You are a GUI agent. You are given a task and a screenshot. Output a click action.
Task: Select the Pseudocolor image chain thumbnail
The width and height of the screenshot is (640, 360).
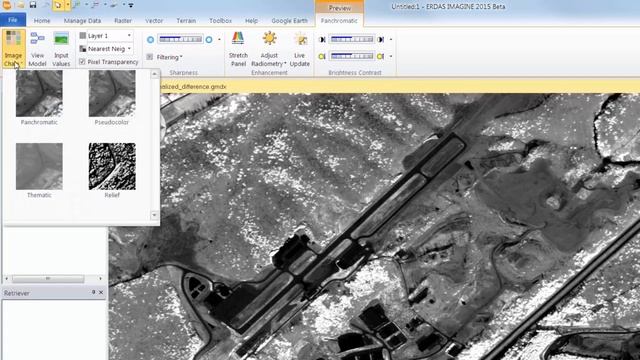tap(112, 93)
